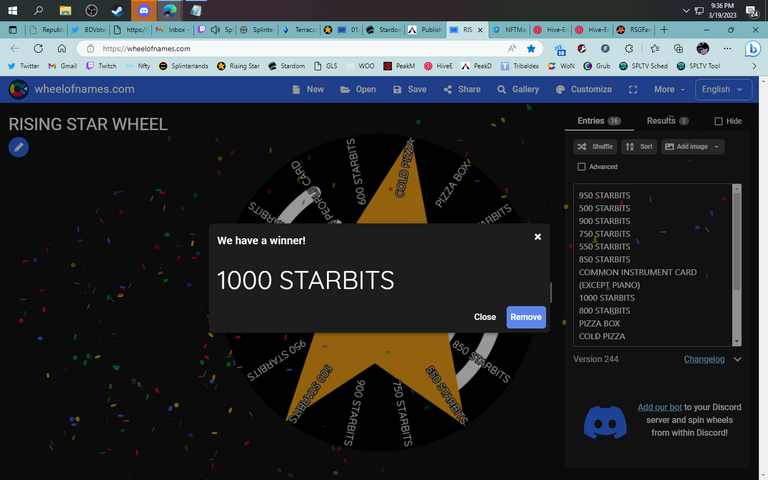Switch to the Entries tab
768x480 pixels.
coord(599,121)
